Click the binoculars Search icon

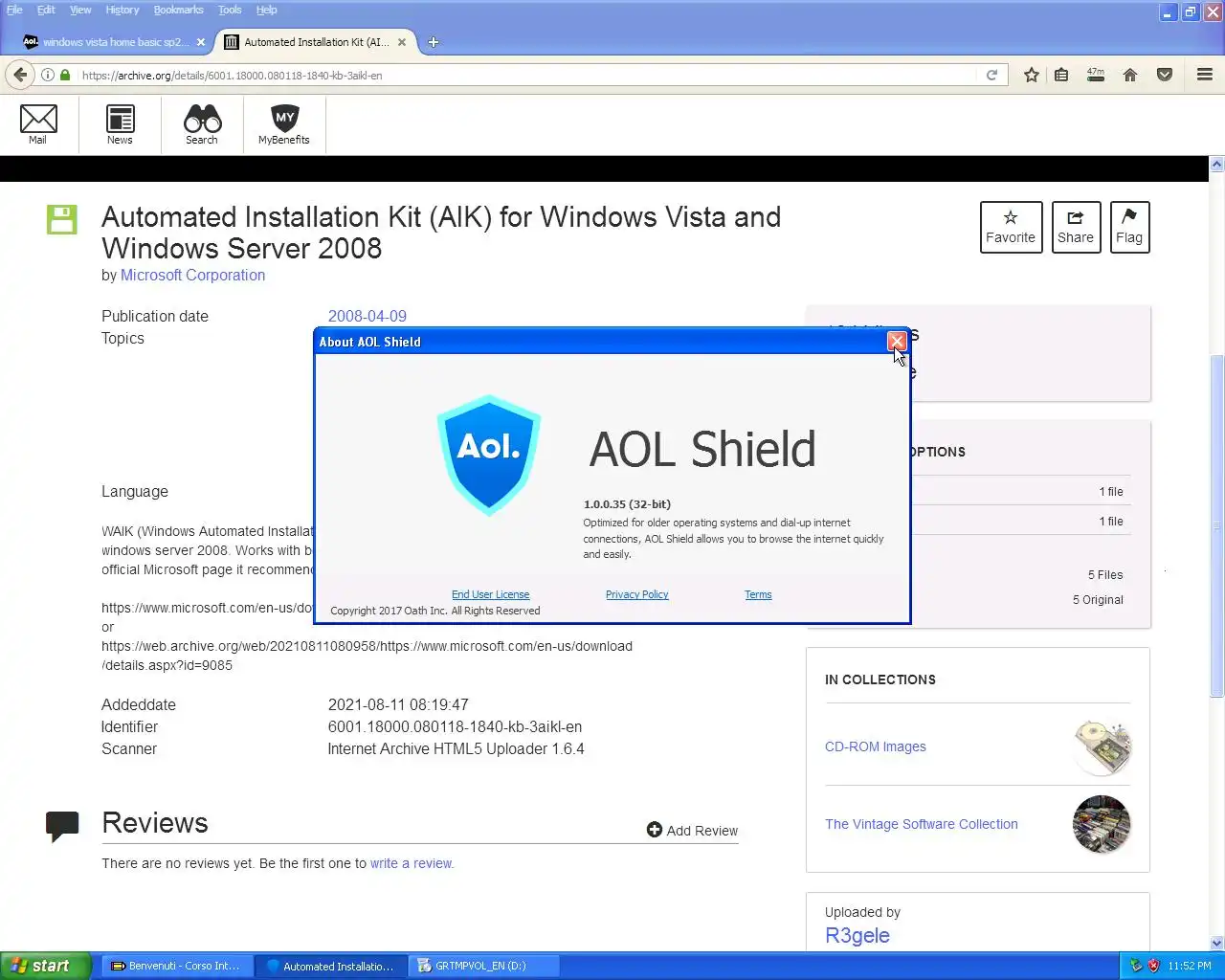click(x=202, y=124)
